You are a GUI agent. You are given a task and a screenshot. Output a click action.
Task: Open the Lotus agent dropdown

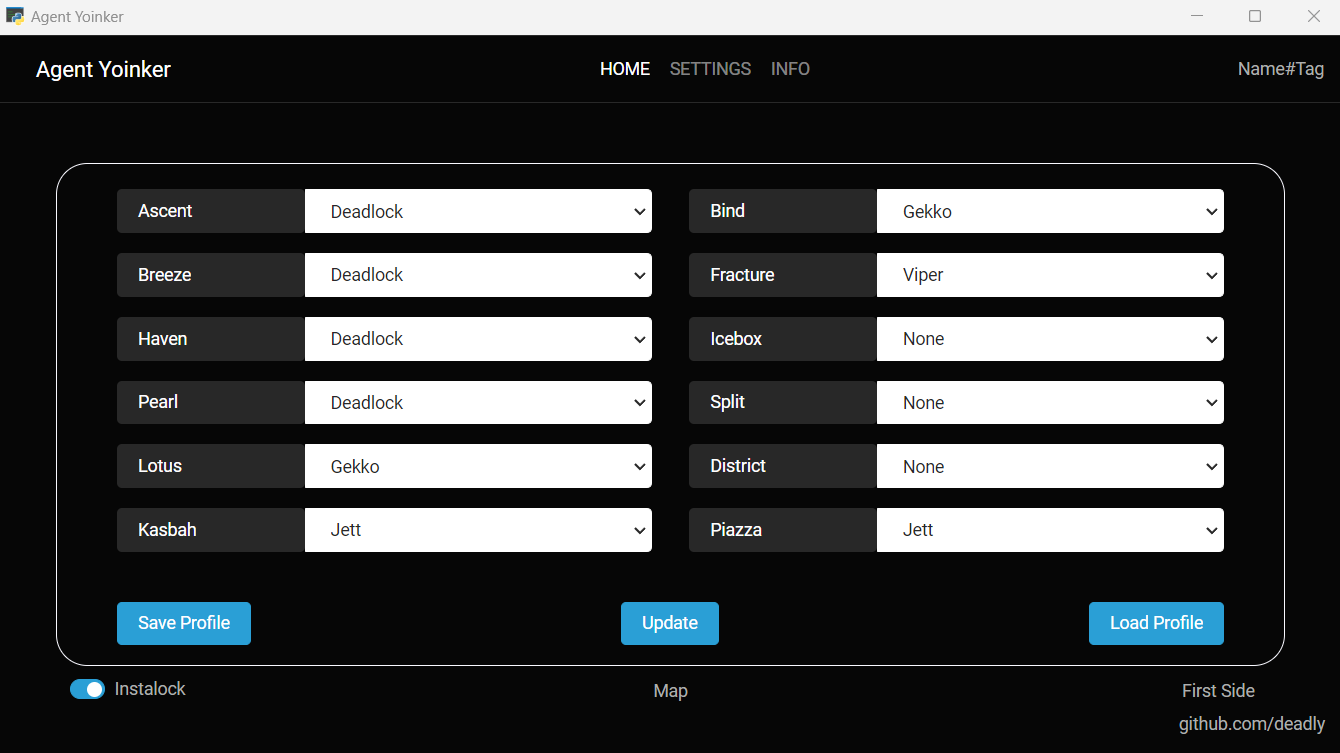point(478,466)
